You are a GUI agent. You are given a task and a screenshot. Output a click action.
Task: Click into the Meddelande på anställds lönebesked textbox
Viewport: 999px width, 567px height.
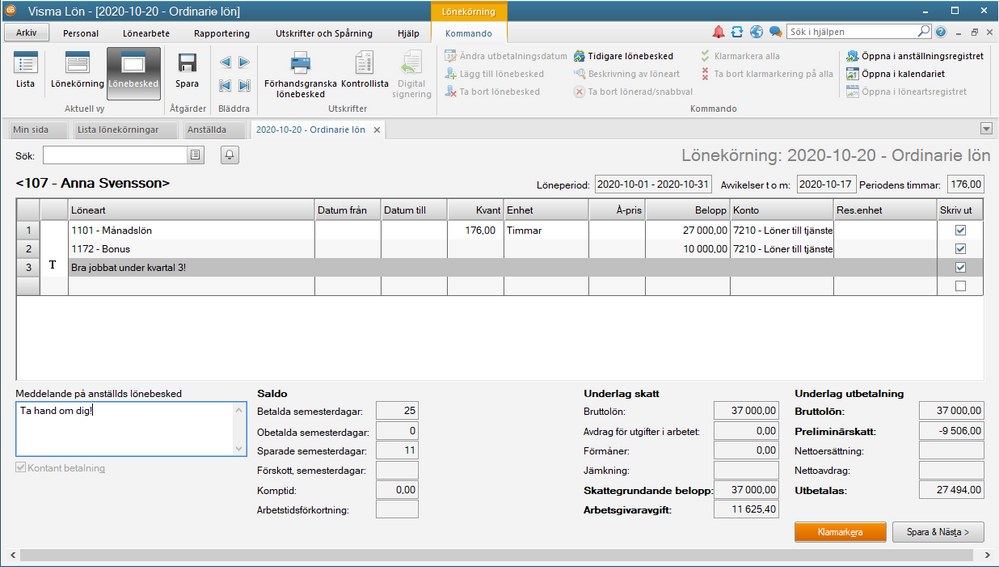tap(125, 429)
